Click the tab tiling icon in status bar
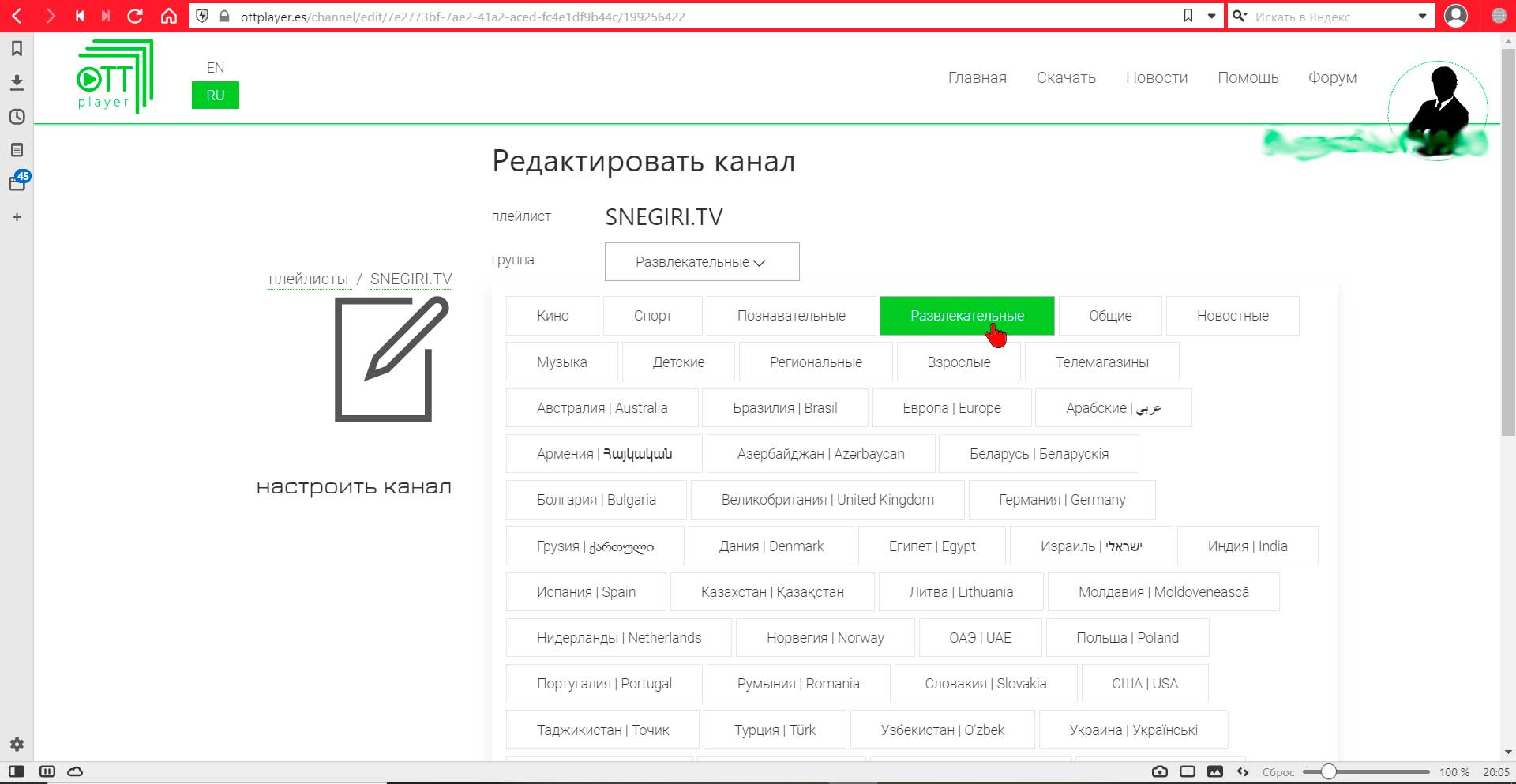 coord(47,771)
